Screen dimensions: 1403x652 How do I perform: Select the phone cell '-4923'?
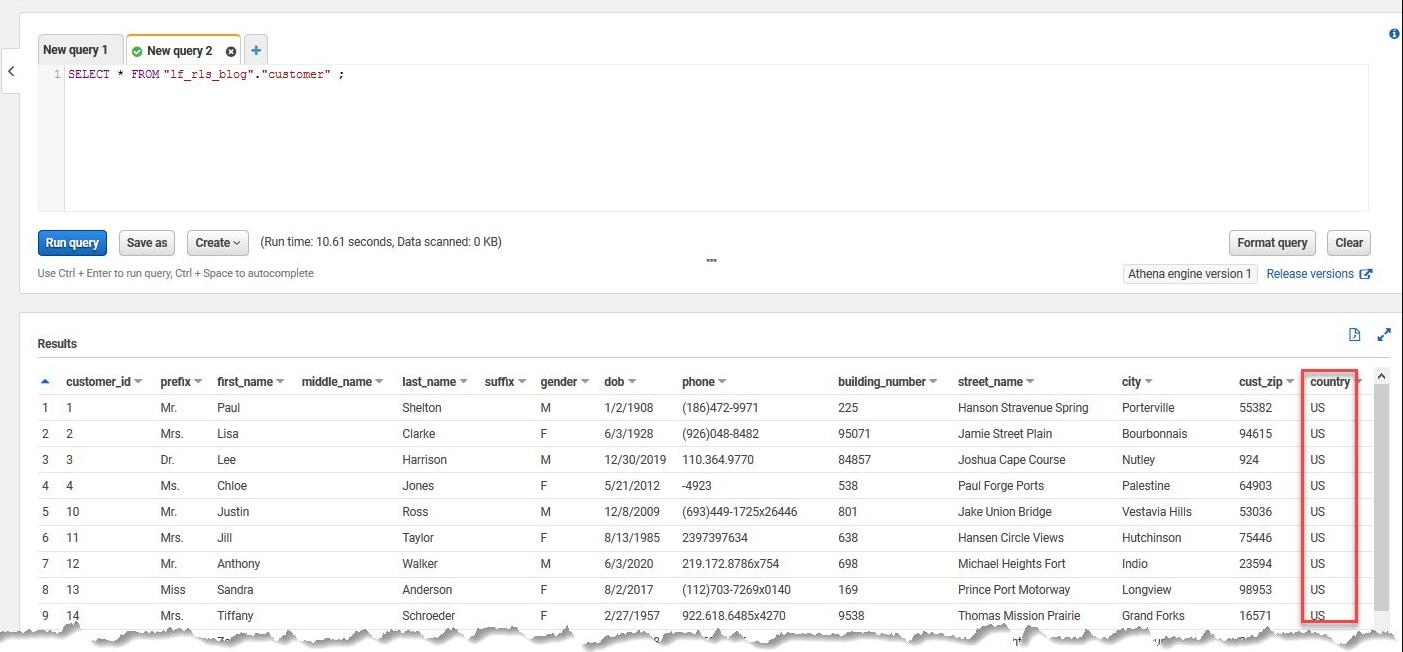click(697, 486)
